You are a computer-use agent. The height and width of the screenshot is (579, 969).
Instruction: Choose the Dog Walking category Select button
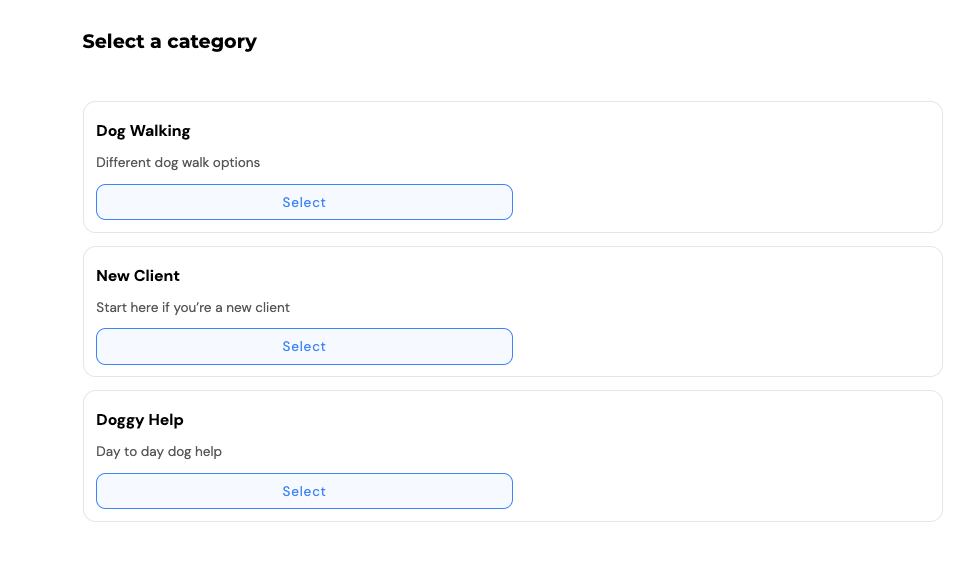304,202
